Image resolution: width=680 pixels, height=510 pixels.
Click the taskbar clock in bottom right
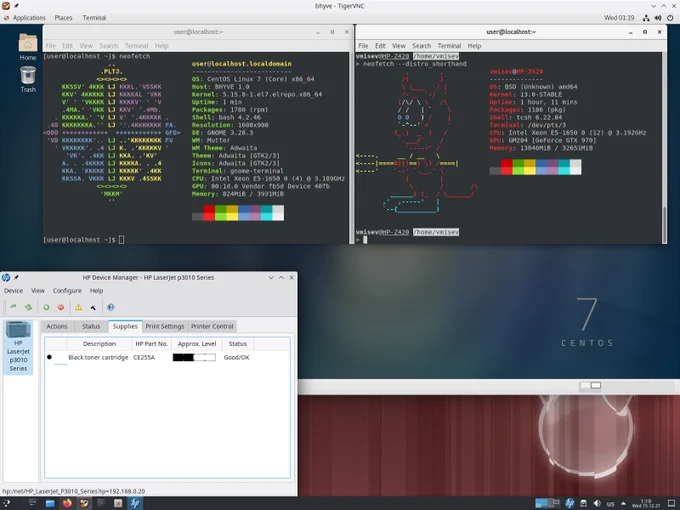pos(646,503)
